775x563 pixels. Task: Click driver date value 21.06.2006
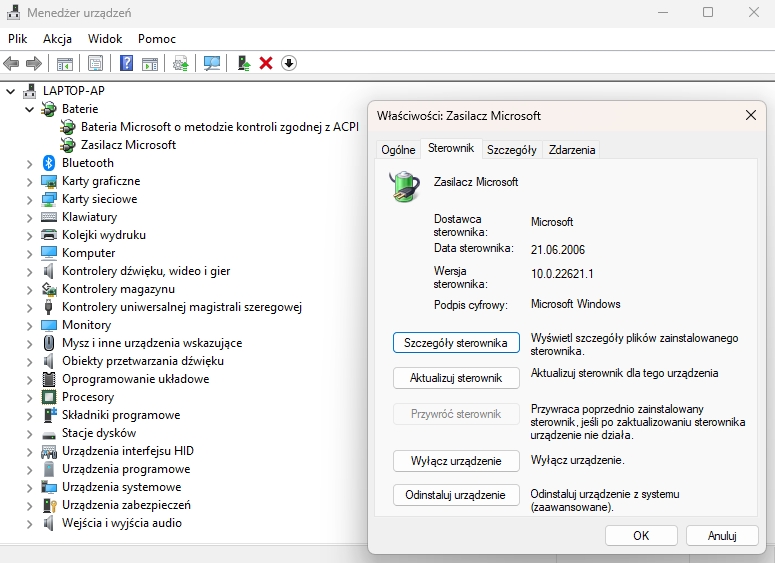pyautogui.click(x=558, y=250)
